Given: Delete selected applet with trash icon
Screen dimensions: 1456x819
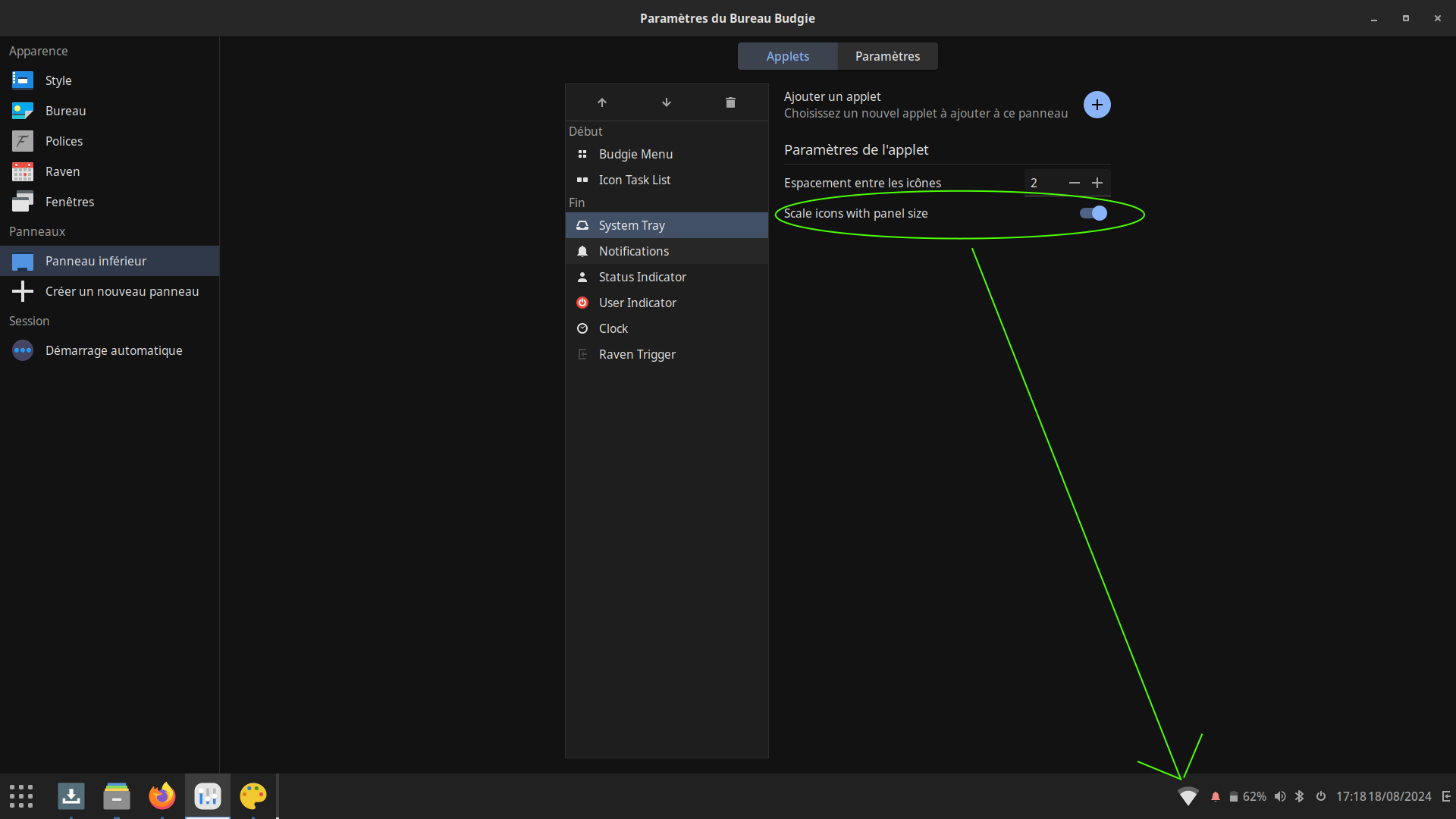Looking at the screenshot, I should 730,102.
